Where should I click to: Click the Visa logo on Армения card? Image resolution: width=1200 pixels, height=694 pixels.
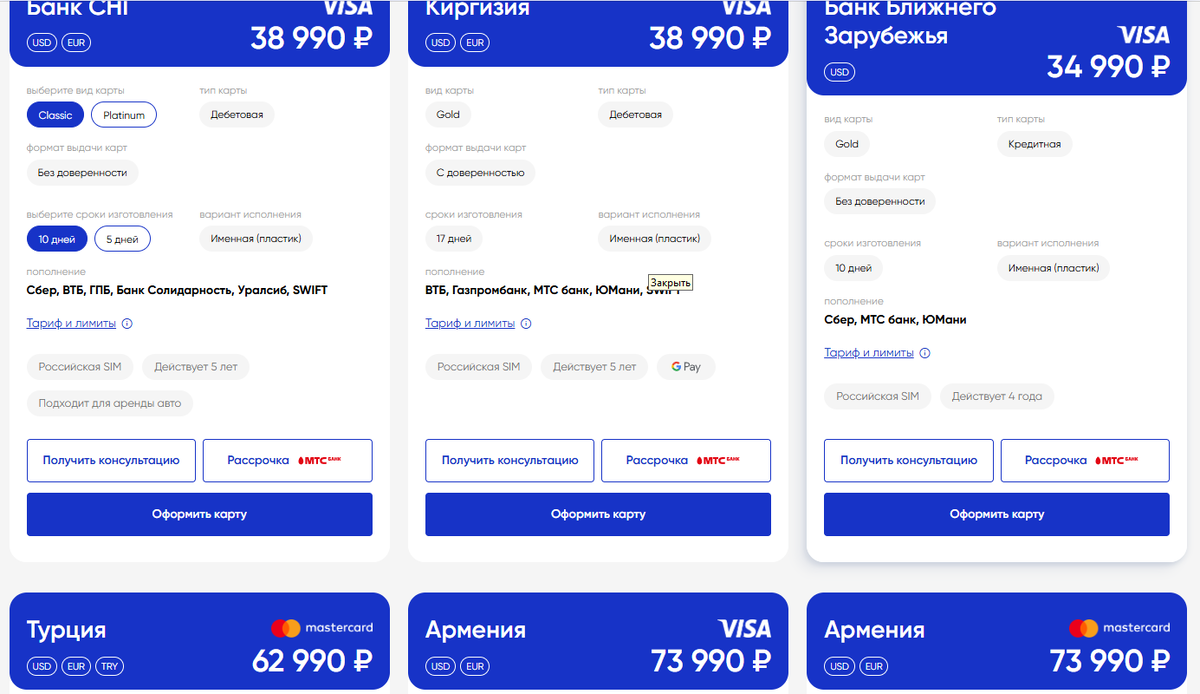click(747, 628)
